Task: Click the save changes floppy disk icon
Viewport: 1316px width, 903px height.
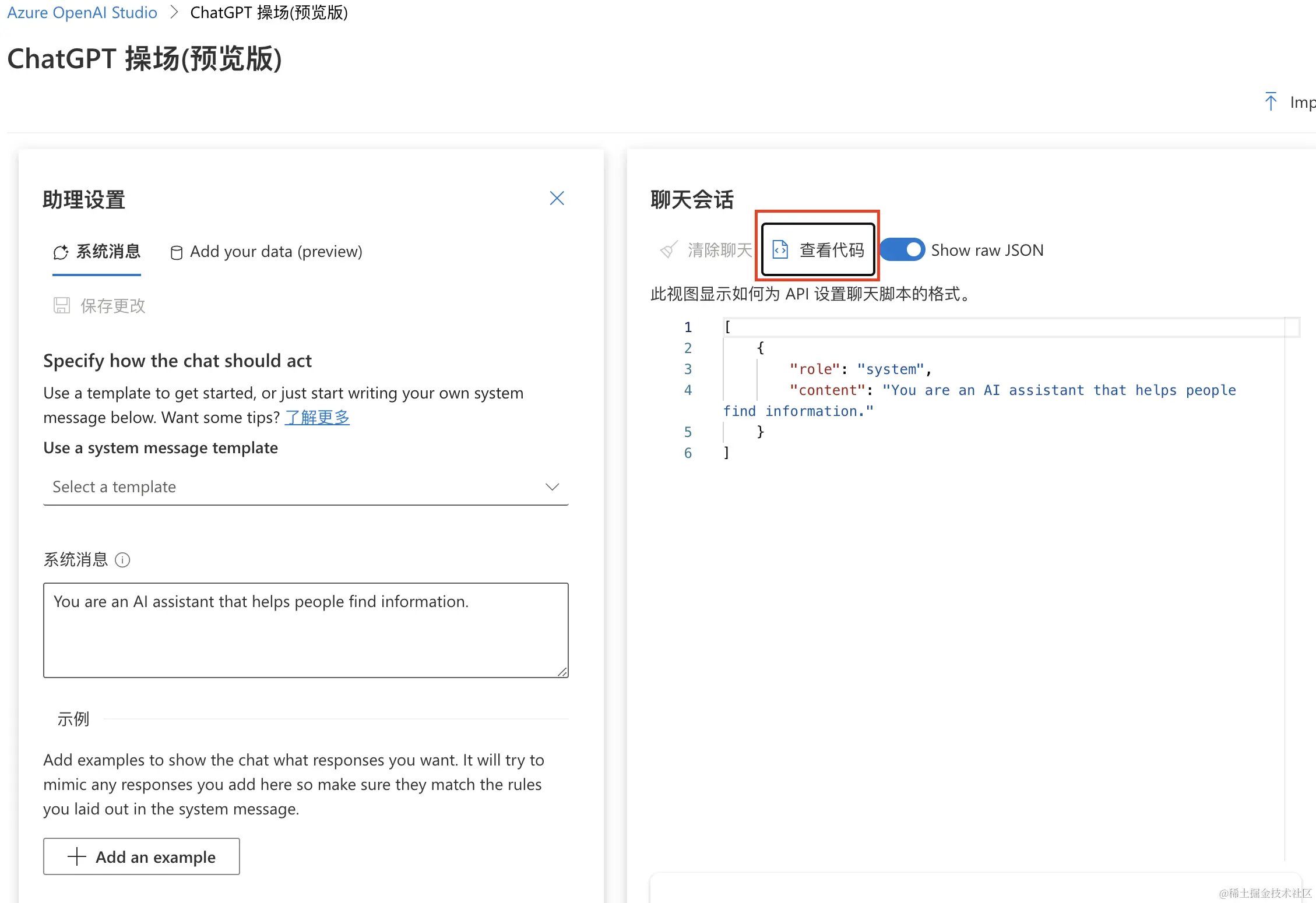Action: (x=62, y=305)
